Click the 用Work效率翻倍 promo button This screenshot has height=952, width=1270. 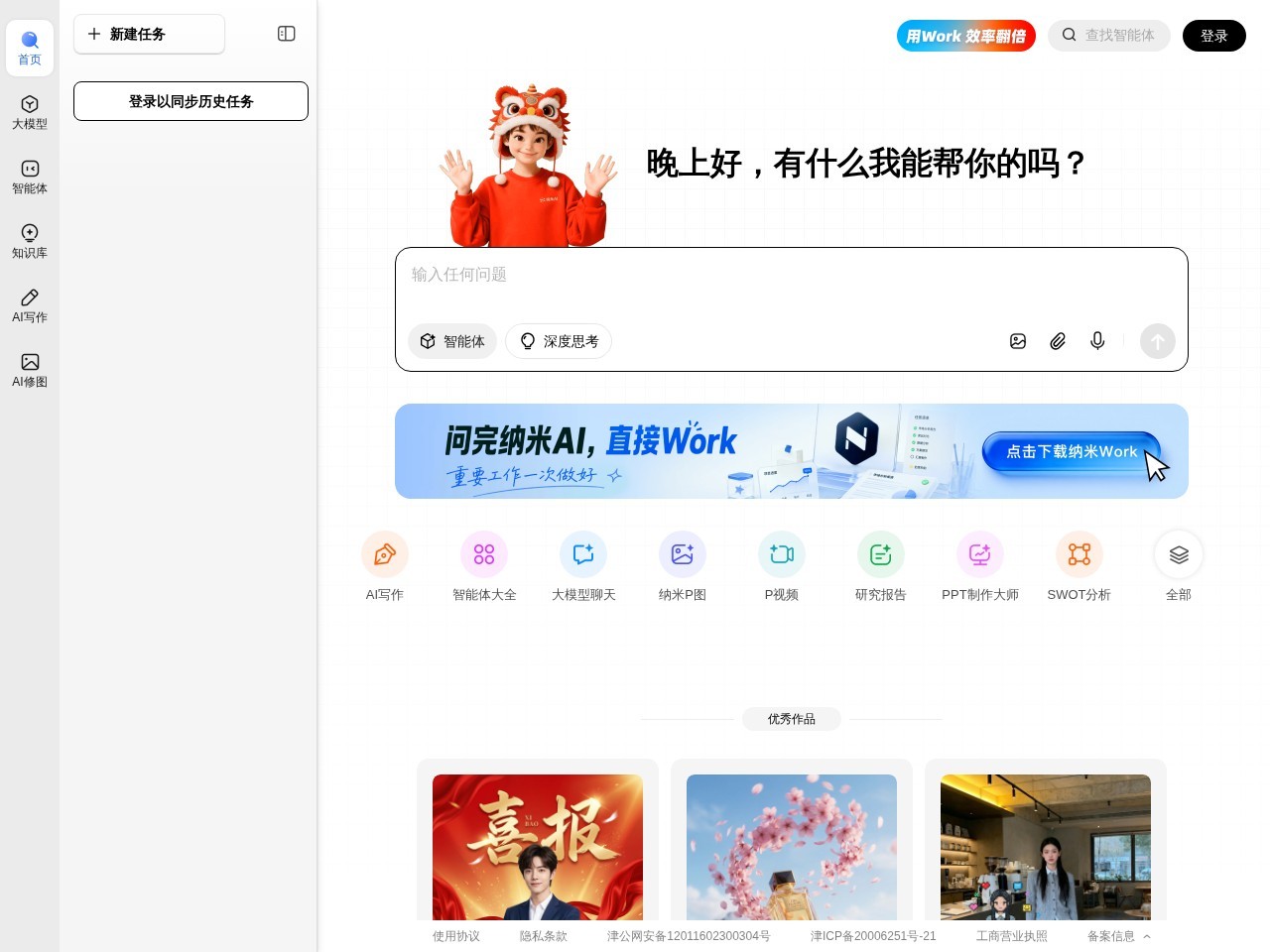click(x=966, y=36)
